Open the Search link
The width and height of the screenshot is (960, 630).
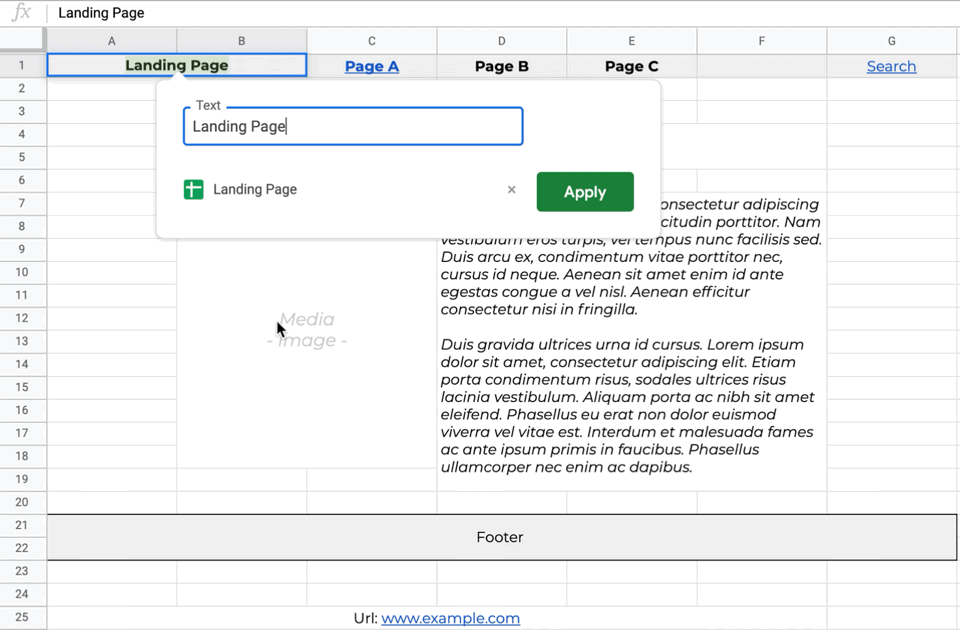[891, 66]
